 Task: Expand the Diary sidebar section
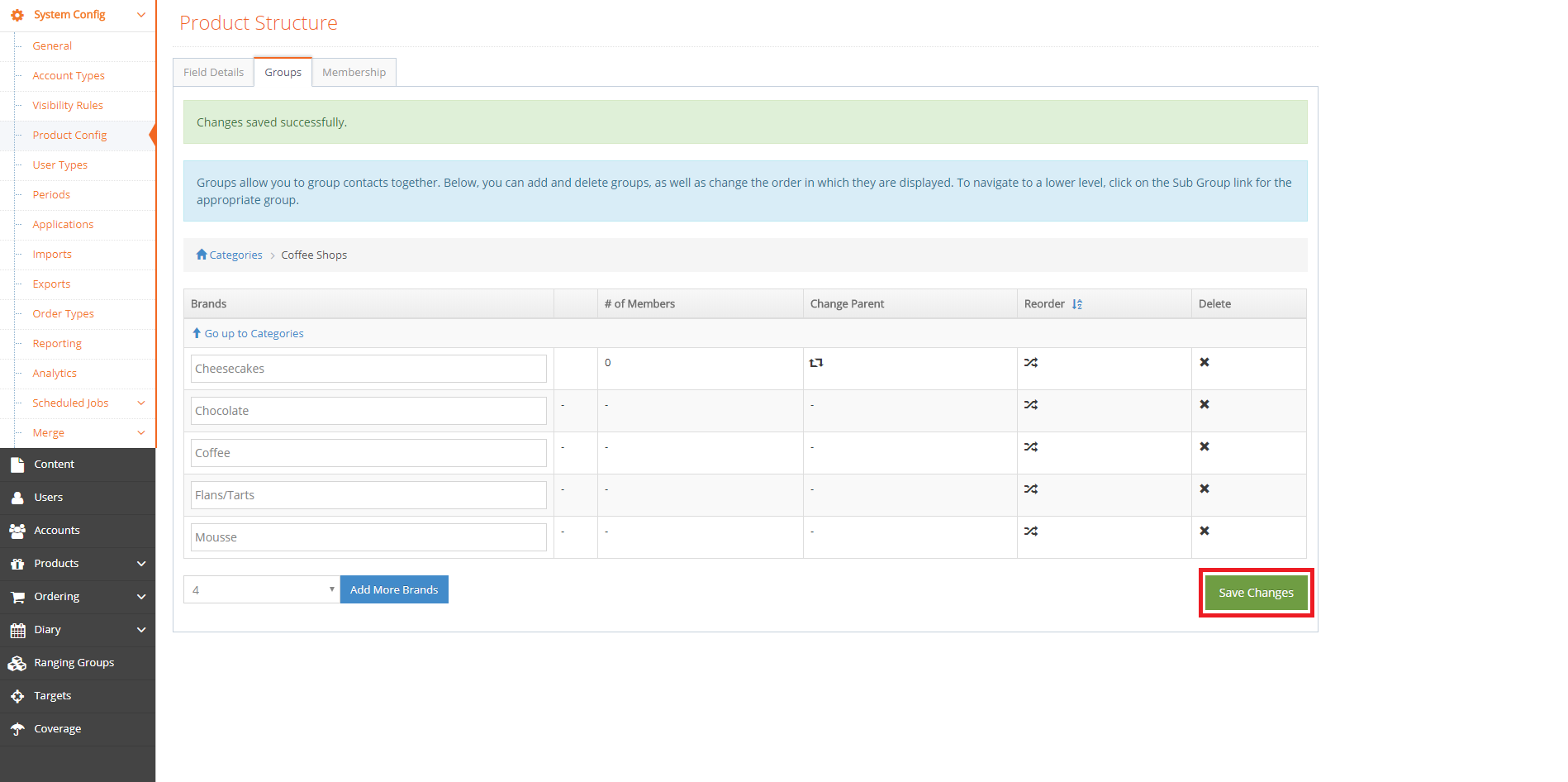pyautogui.click(x=141, y=630)
